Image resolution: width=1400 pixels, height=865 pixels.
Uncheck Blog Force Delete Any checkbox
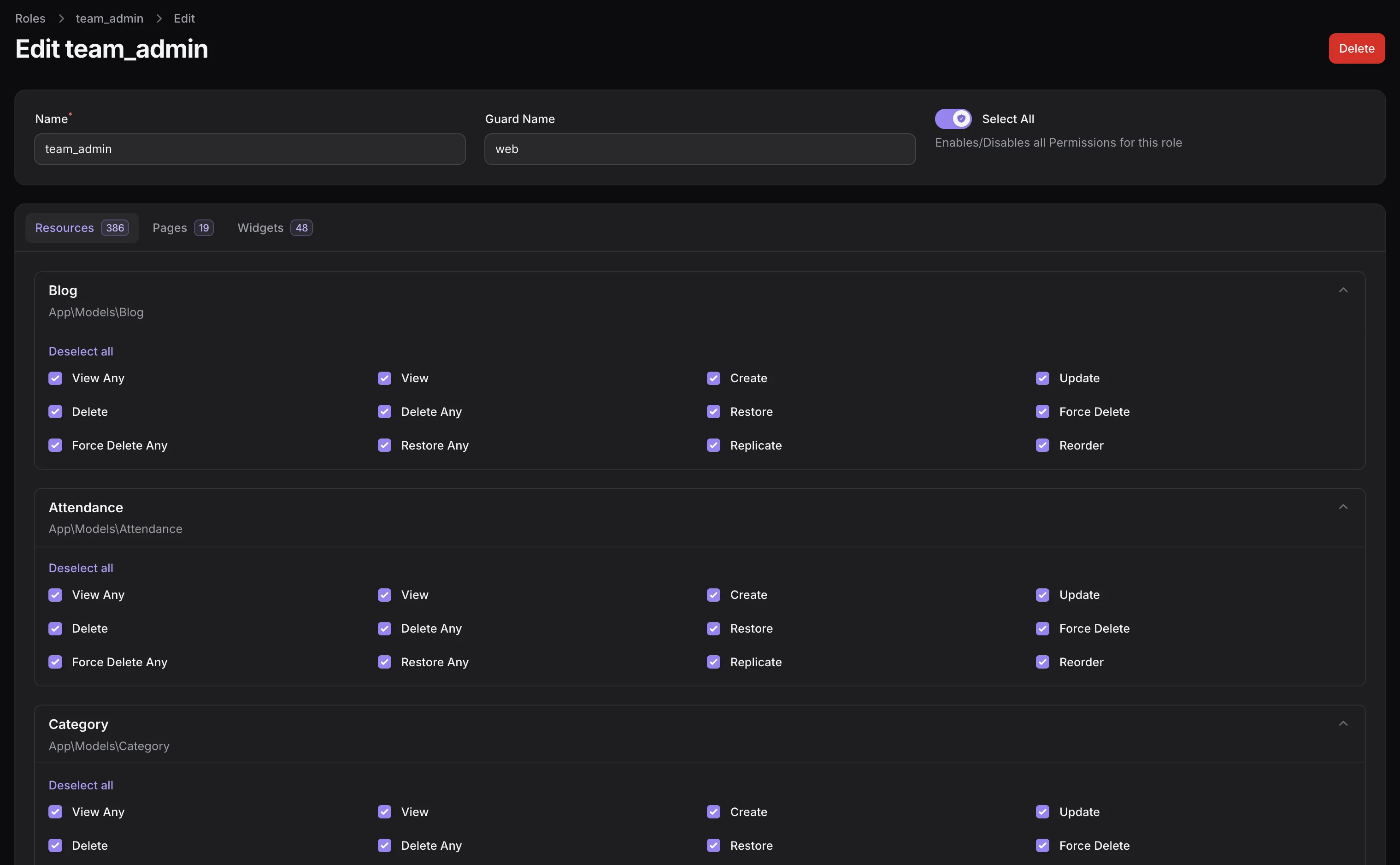pos(55,445)
